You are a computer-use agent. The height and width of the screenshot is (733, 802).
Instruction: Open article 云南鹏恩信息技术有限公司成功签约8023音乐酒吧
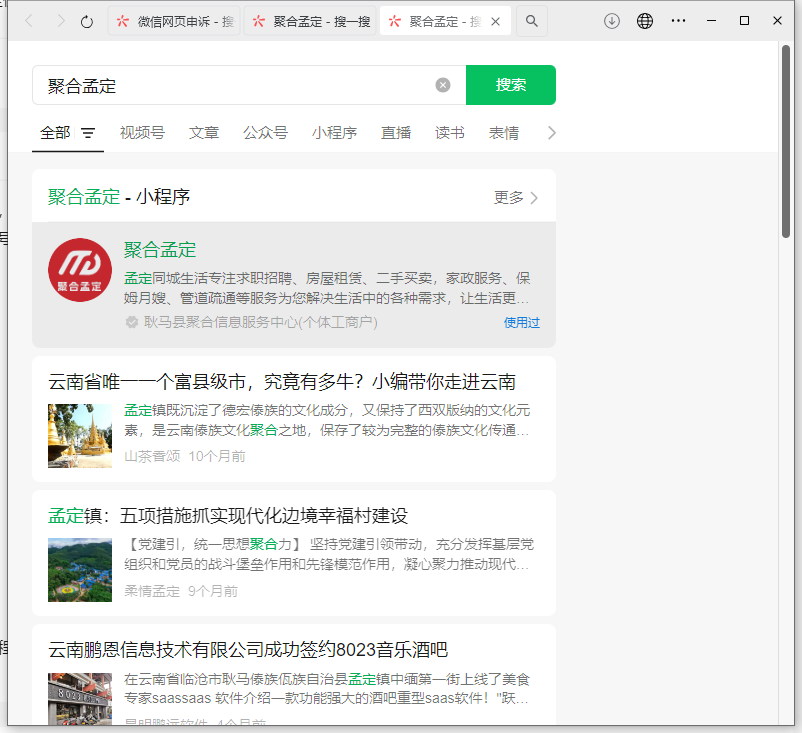(248, 650)
